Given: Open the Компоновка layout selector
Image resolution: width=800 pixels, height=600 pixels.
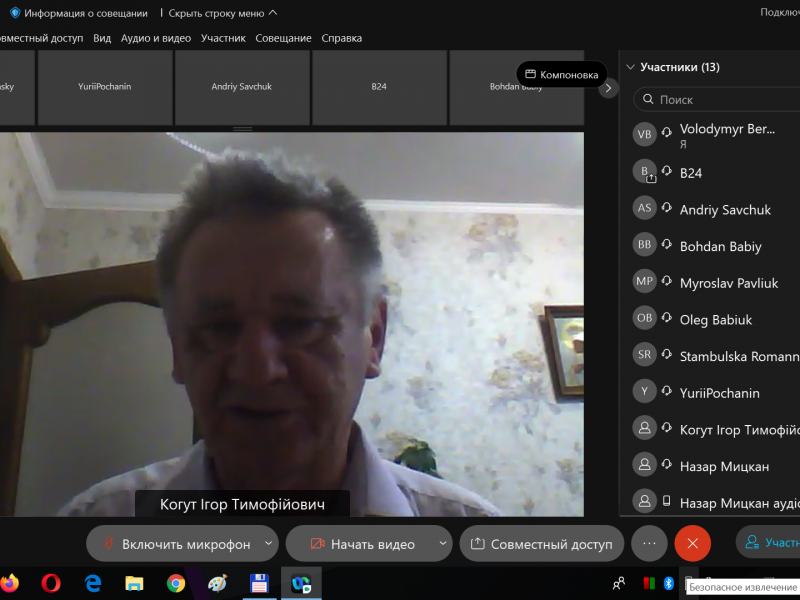Looking at the screenshot, I should pyautogui.click(x=562, y=75).
